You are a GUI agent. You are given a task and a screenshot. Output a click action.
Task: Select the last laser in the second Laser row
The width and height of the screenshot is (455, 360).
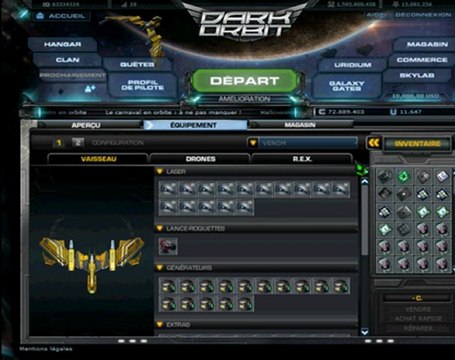click(245, 207)
